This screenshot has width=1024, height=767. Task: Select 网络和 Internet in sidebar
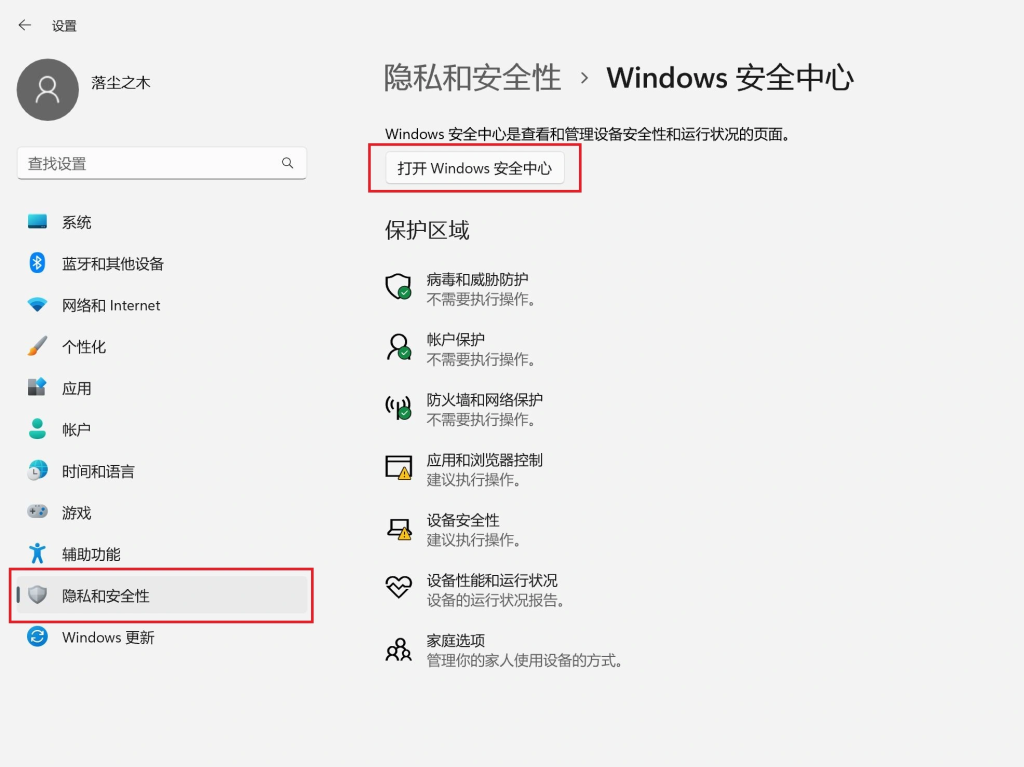point(161,304)
